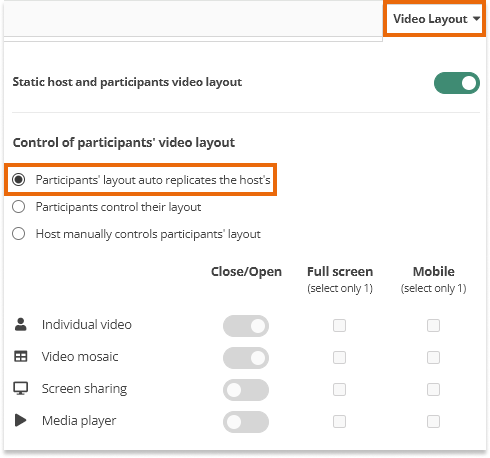Click the Mobile column header
The width and height of the screenshot is (490, 458).
tap(434, 272)
